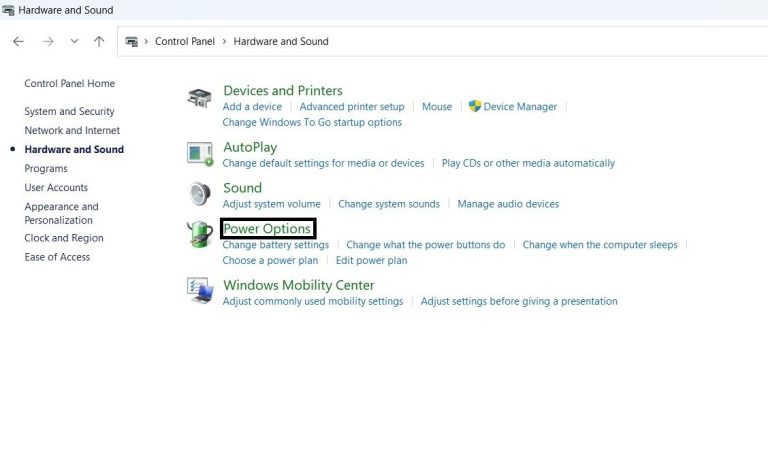Open System and Security in sidebar

tap(69, 112)
